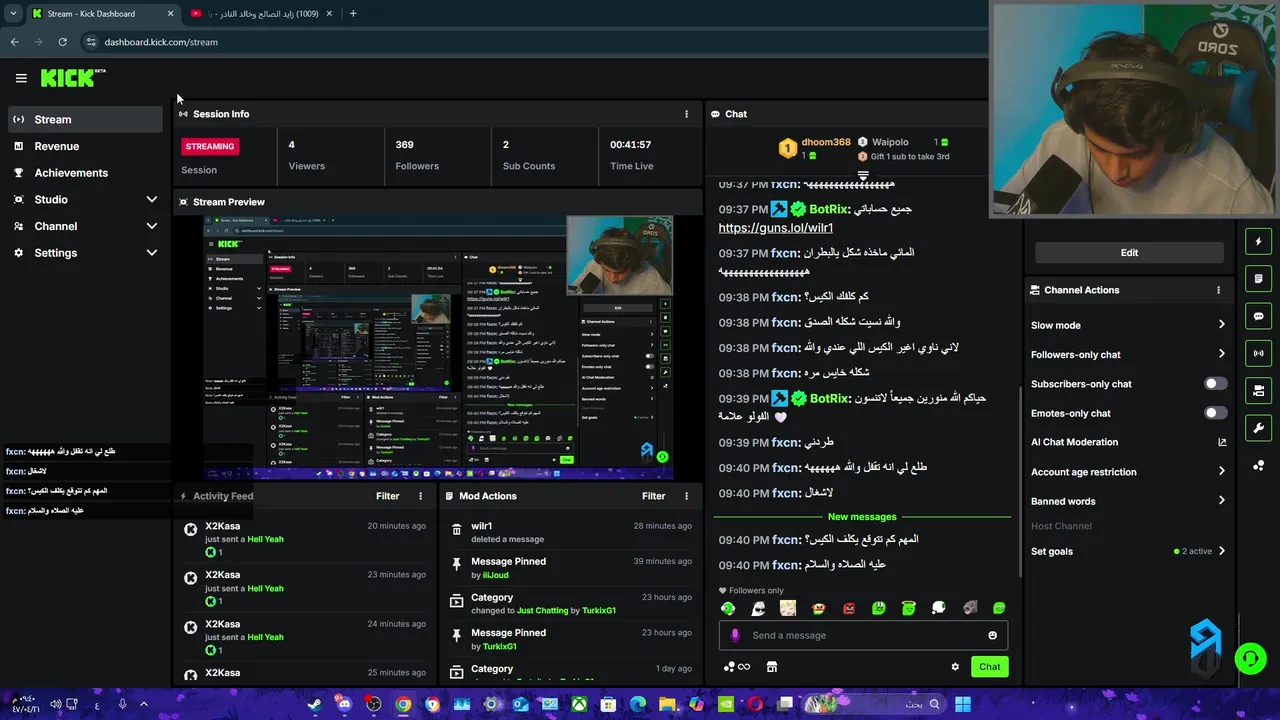Select Stream in sidebar

point(85,119)
